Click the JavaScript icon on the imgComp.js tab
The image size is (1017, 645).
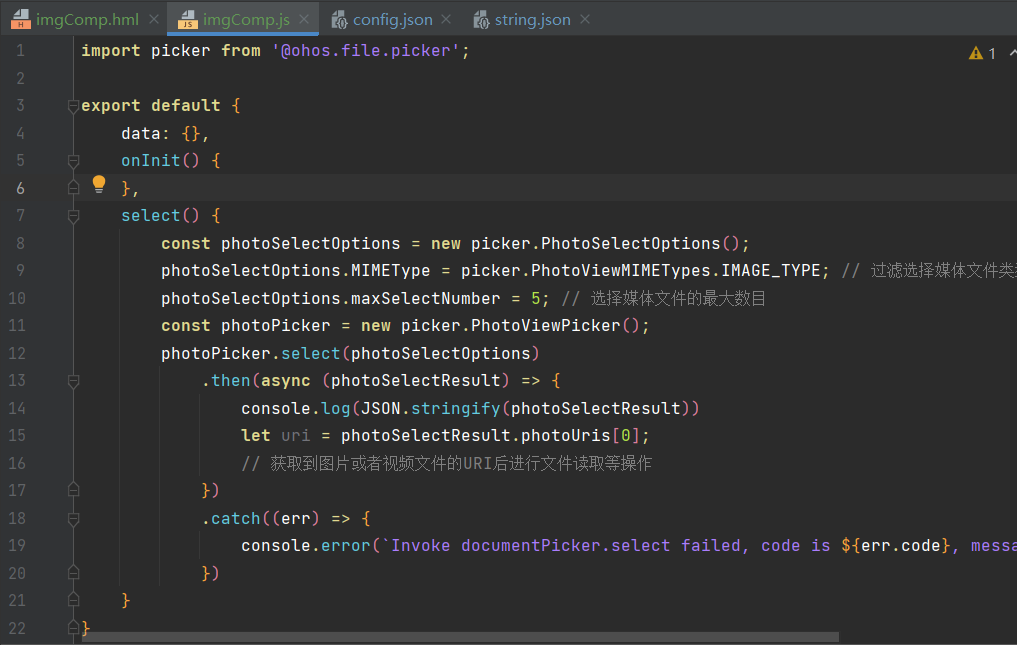click(186, 17)
